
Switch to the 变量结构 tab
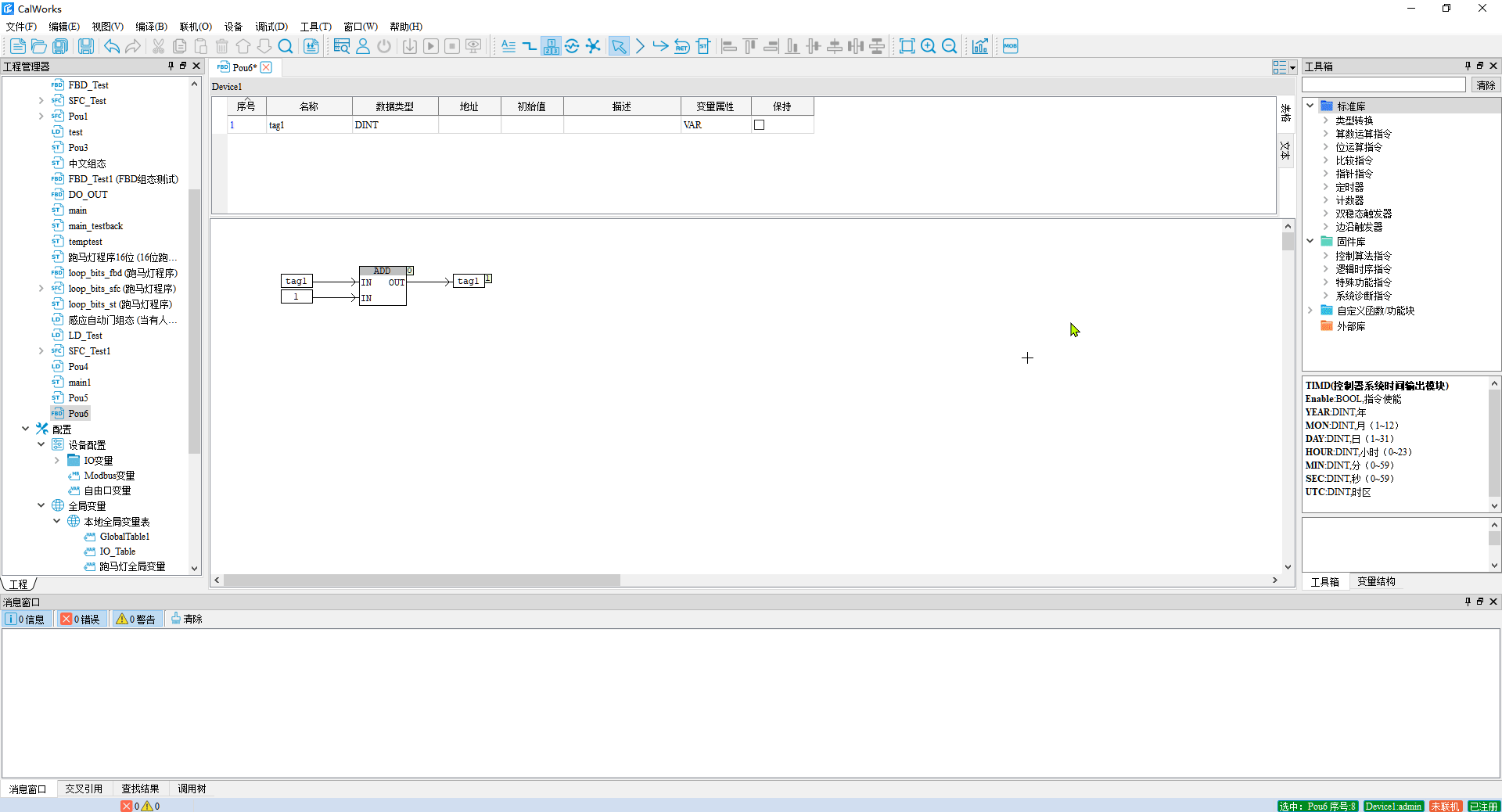[x=1375, y=581]
